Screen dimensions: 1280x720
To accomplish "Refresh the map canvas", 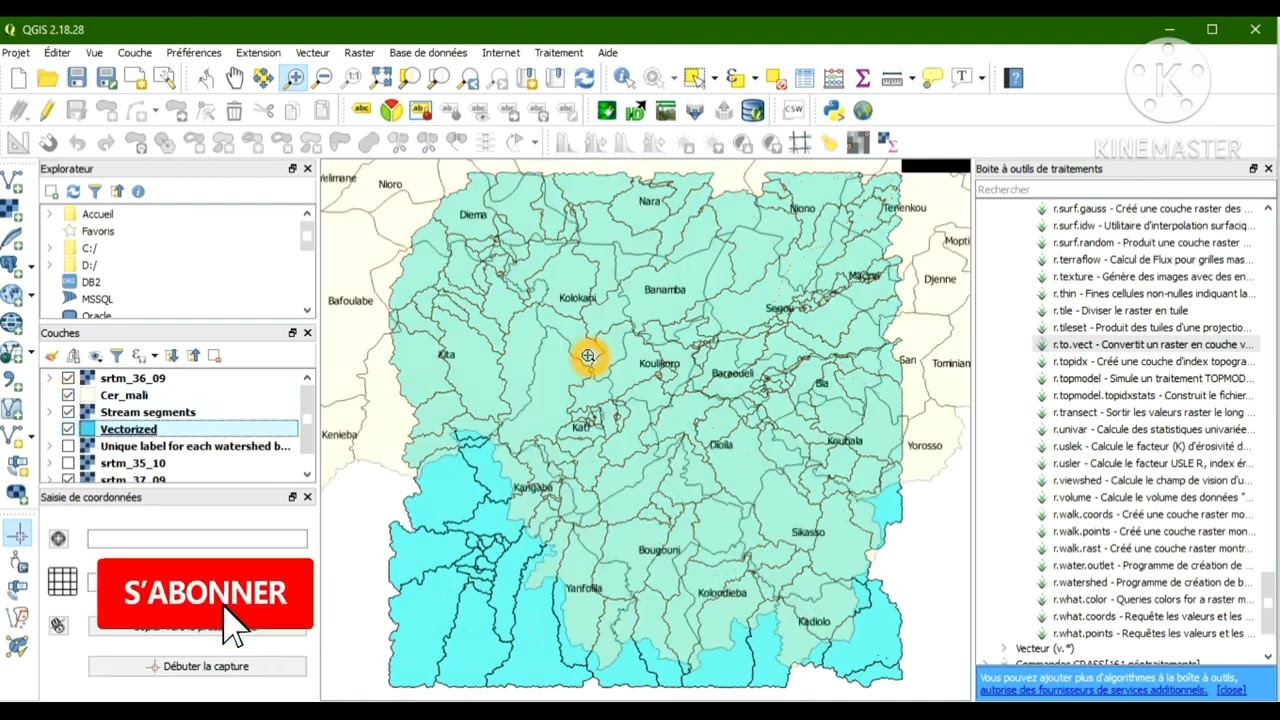I will [x=585, y=78].
